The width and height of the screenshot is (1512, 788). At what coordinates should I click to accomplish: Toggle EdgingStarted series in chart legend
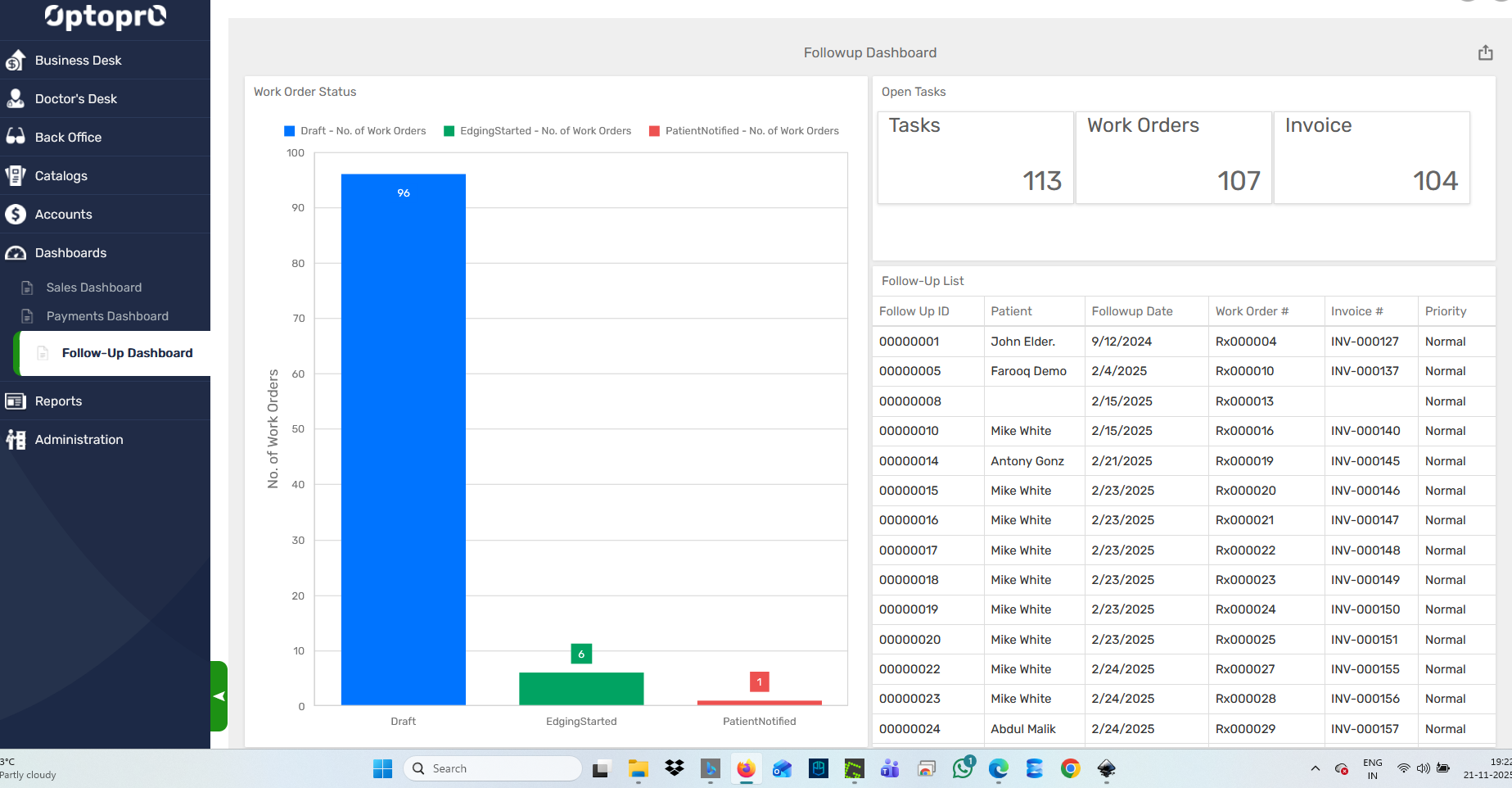537,131
